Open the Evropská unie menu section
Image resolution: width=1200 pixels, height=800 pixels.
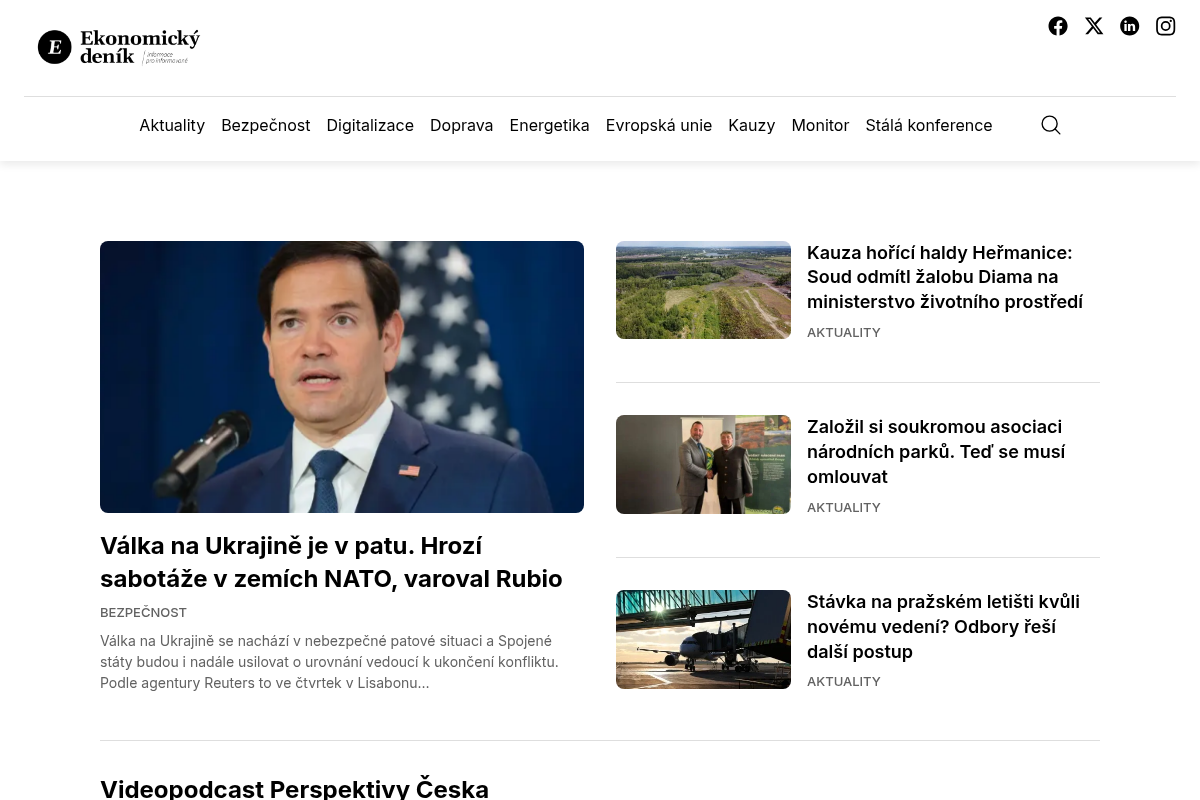(x=659, y=125)
